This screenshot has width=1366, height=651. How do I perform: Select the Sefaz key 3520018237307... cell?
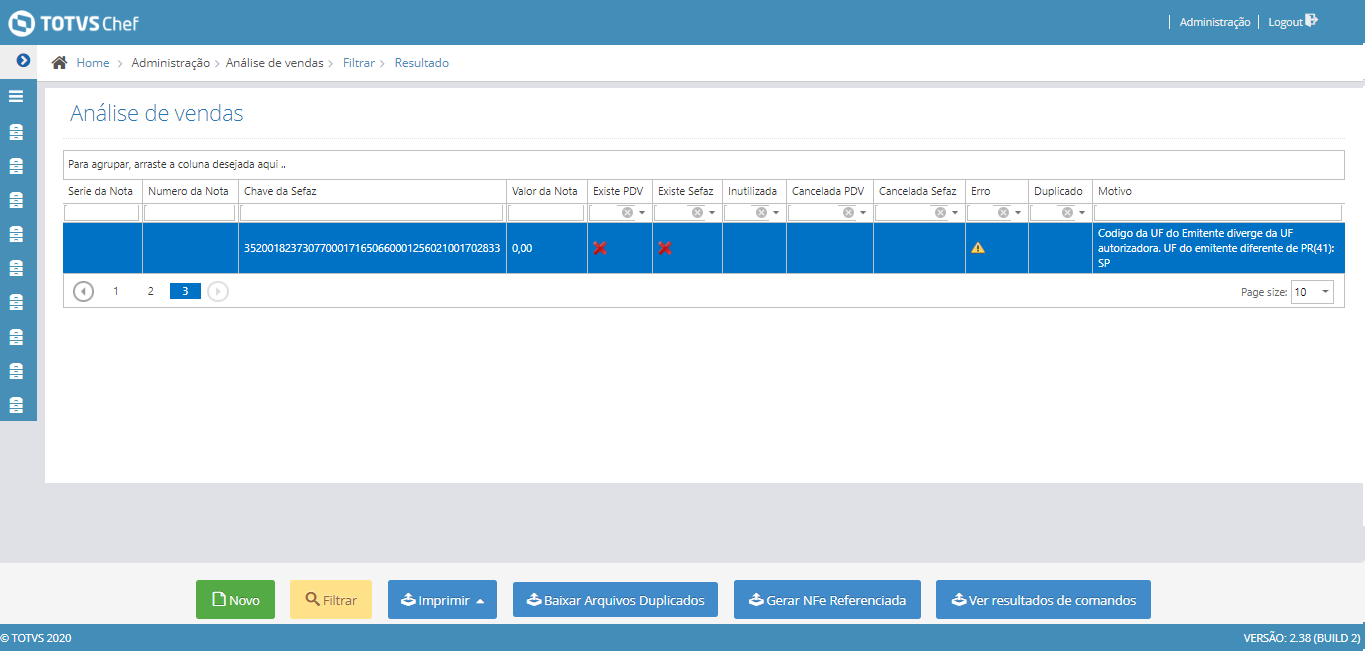coord(372,248)
